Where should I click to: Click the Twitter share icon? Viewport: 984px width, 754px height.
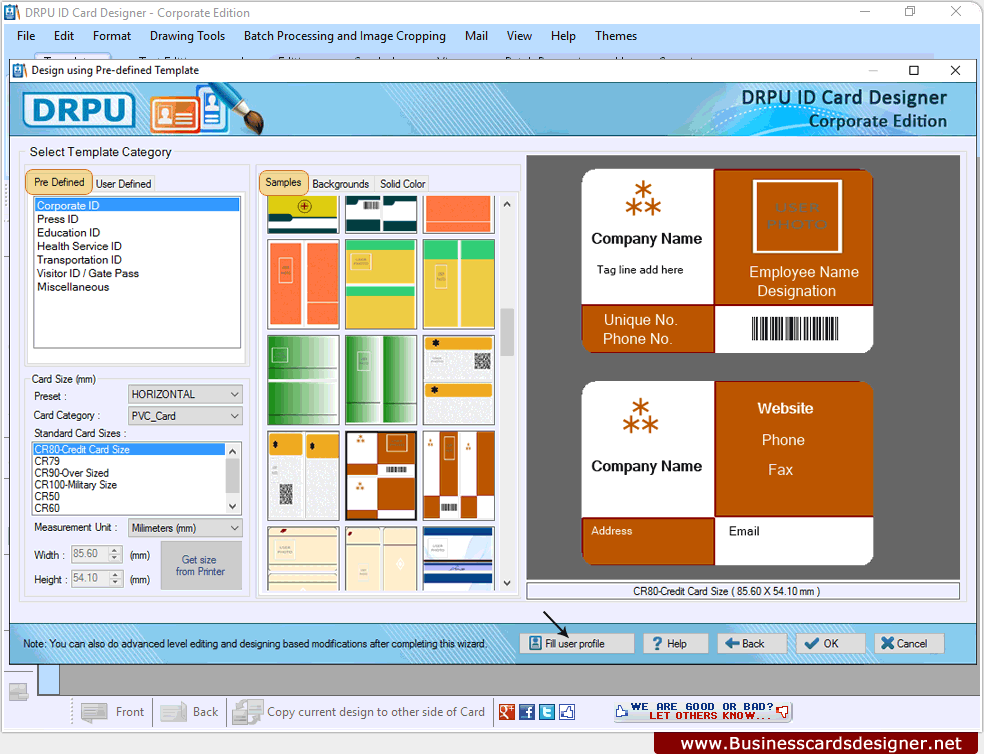tap(547, 712)
